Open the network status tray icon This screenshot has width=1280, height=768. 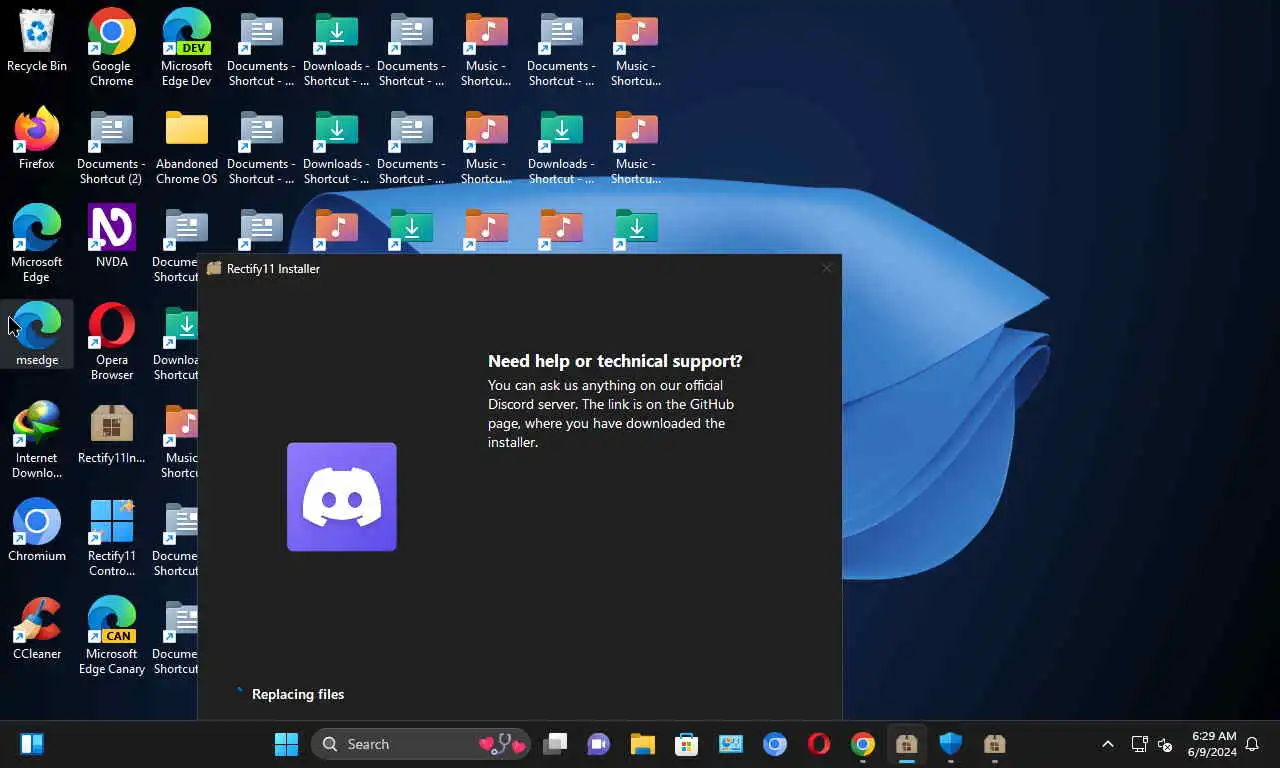pyautogui.click(x=1139, y=744)
